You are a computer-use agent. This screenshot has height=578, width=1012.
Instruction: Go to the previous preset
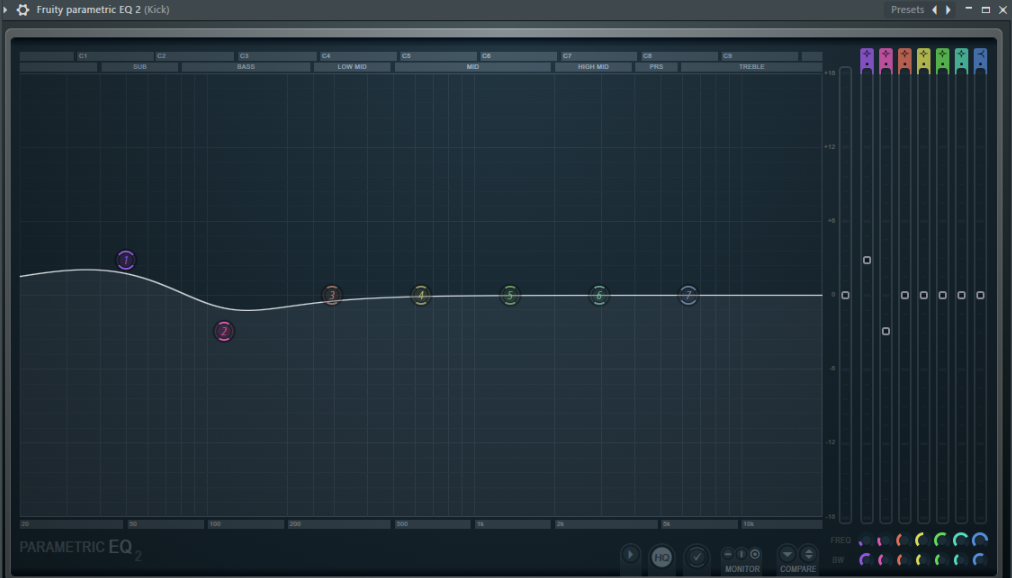click(x=935, y=10)
